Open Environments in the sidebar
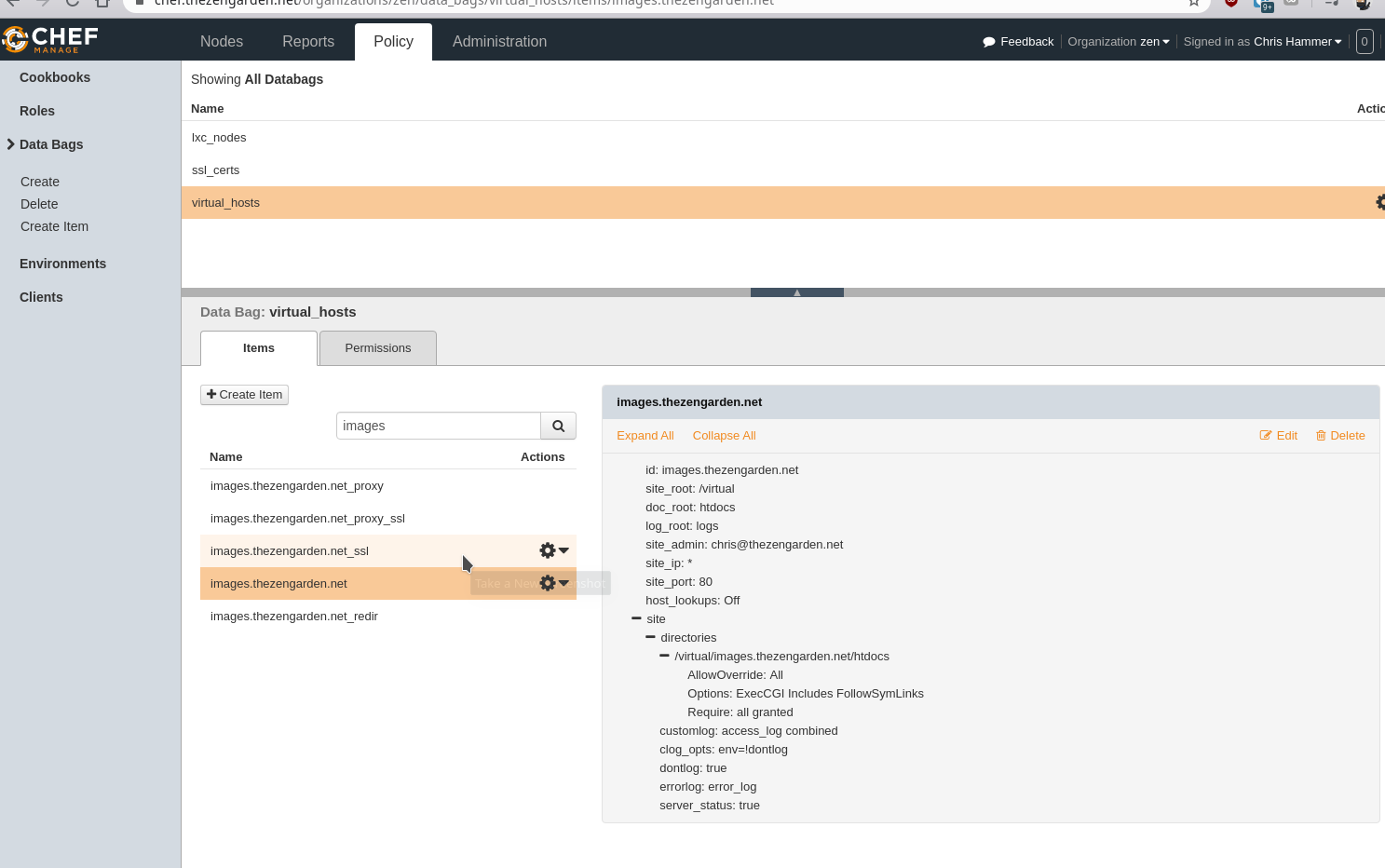The image size is (1385, 868). pyautogui.click(x=62, y=264)
